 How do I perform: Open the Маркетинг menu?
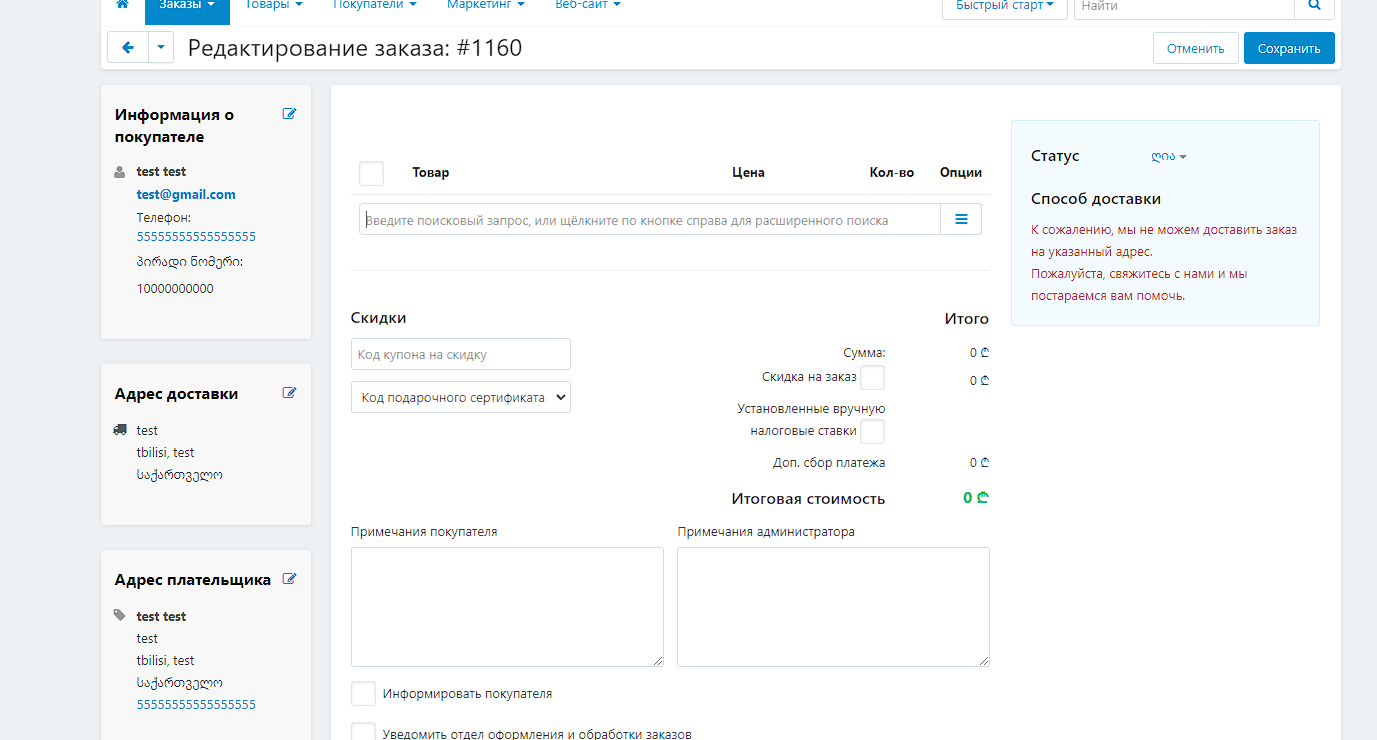click(x=486, y=5)
